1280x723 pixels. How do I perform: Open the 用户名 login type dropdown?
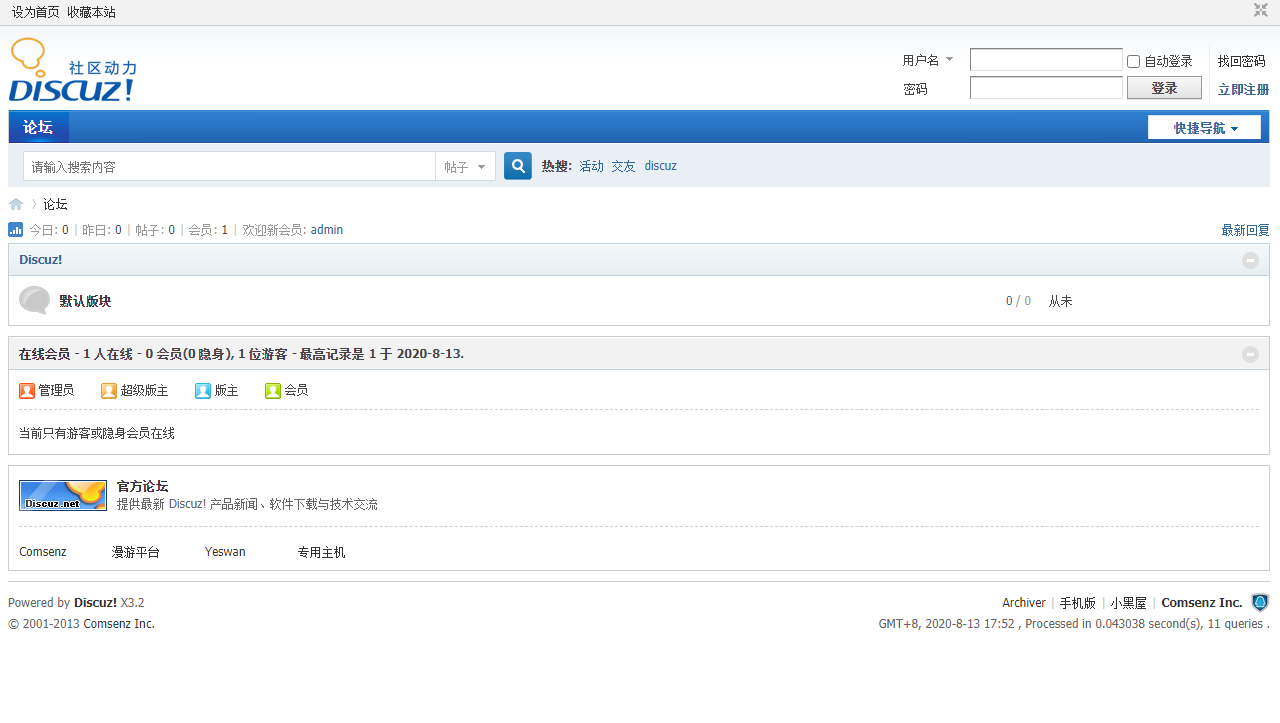click(x=928, y=61)
